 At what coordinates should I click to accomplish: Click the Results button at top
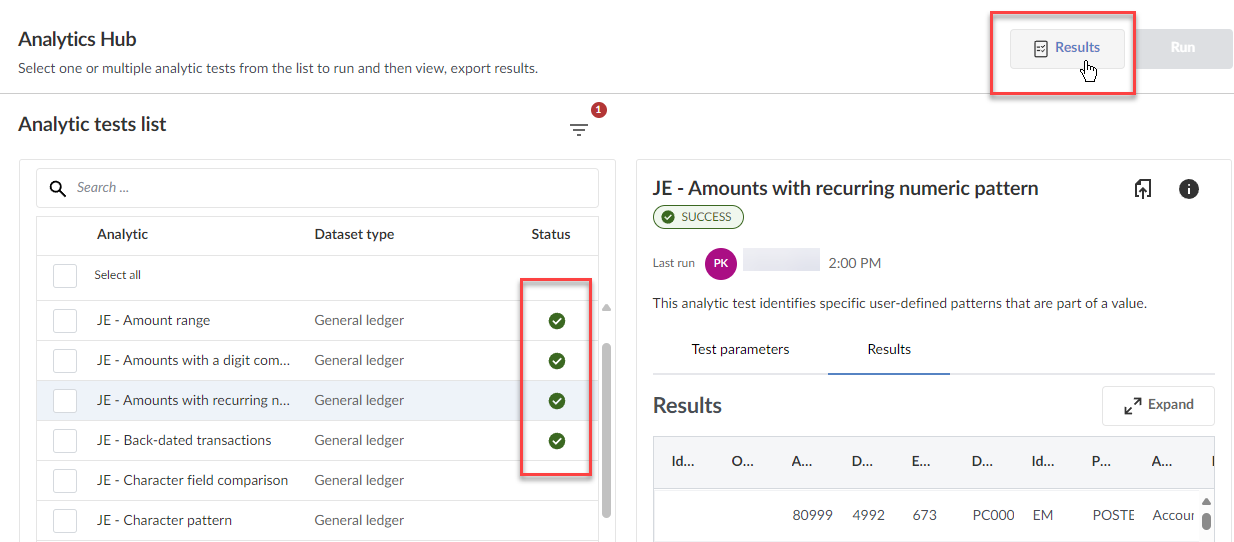[1067, 48]
